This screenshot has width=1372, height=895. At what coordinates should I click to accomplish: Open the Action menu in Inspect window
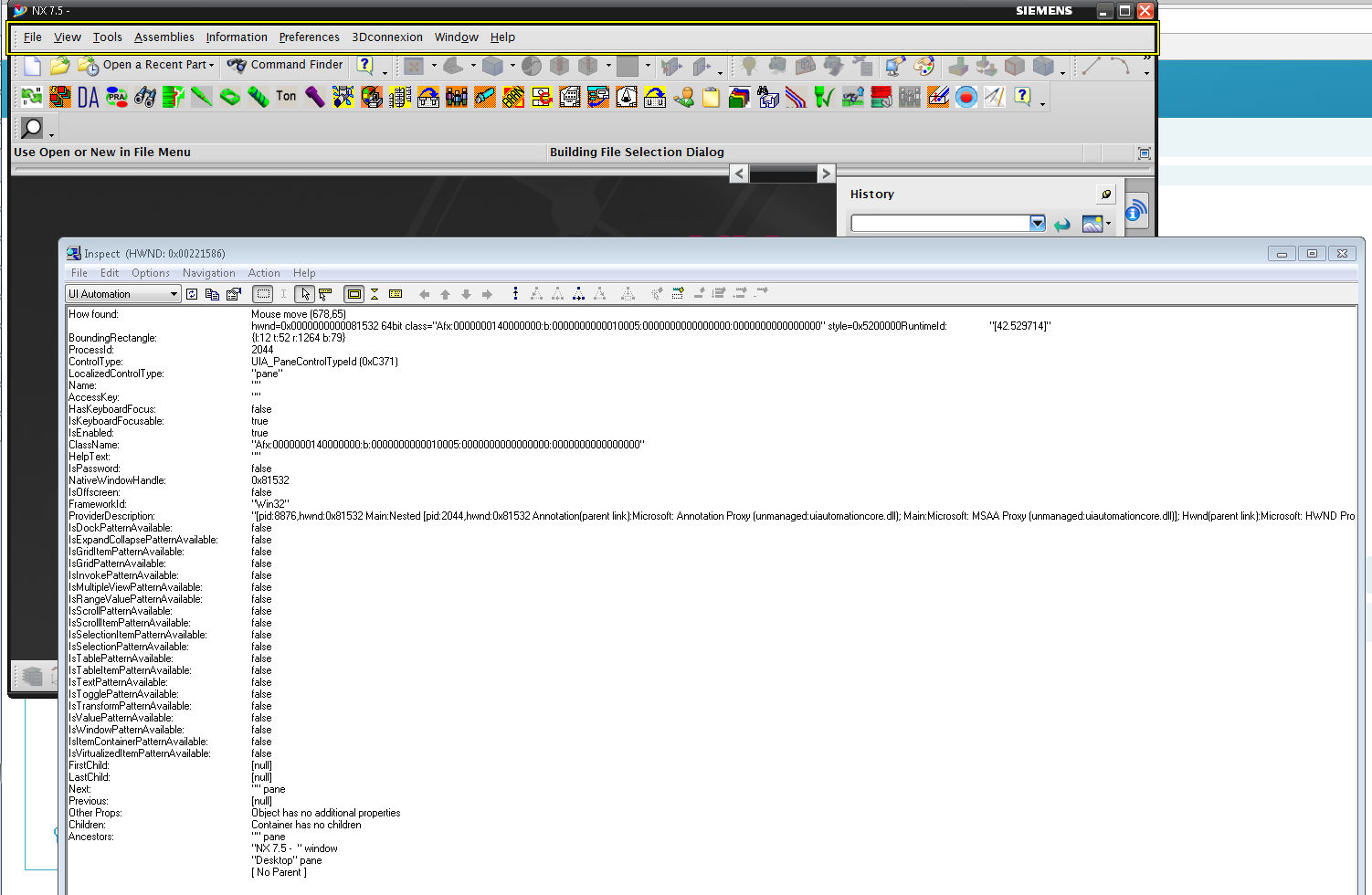(x=264, y=273)
